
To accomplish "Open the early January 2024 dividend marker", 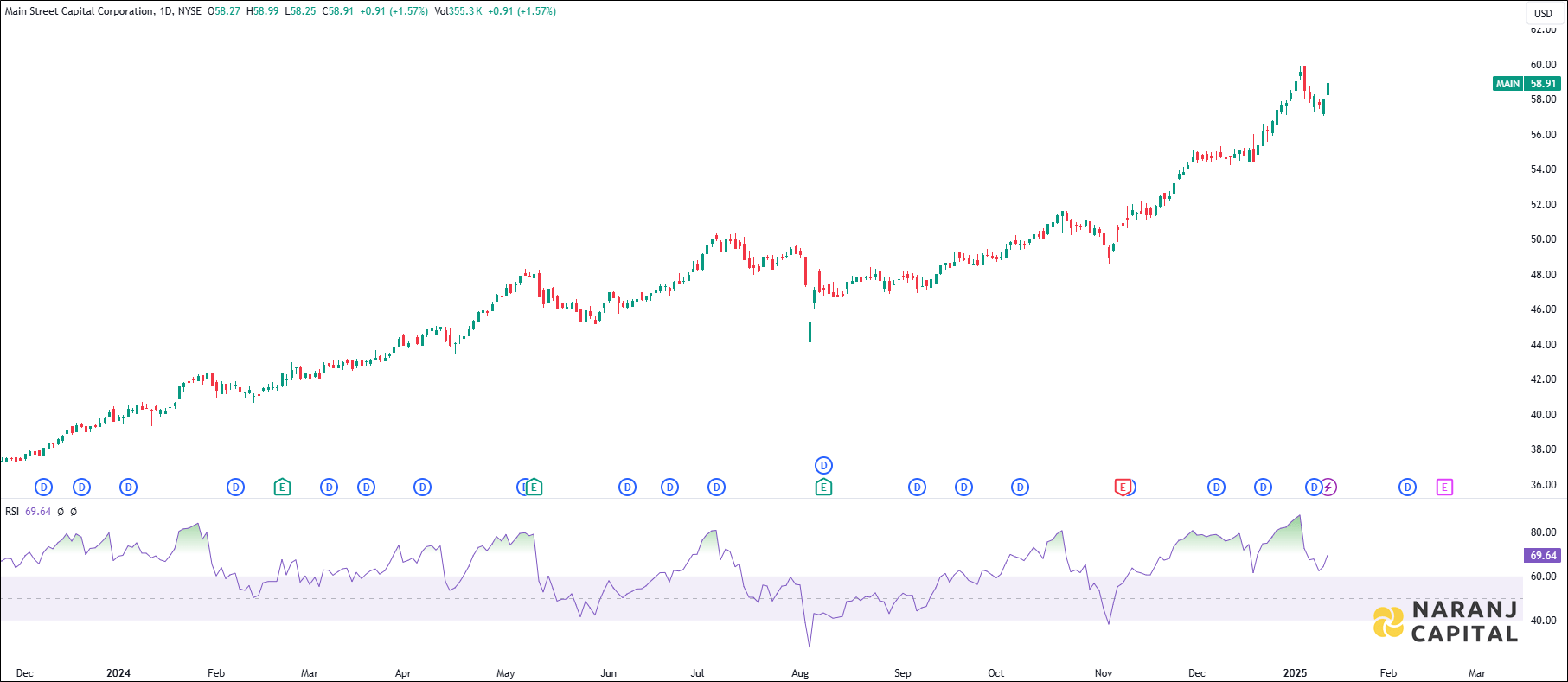I will 128,488.
